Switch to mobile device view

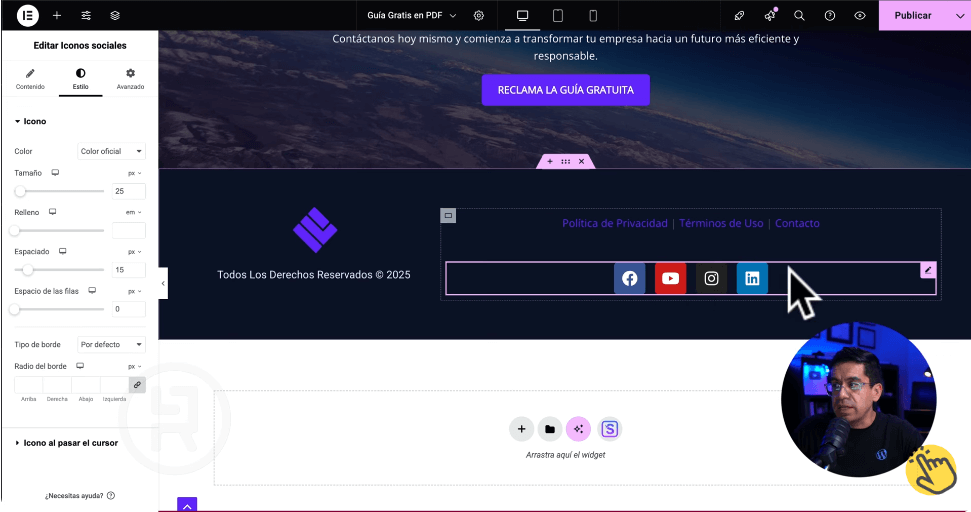pos(593,15)
